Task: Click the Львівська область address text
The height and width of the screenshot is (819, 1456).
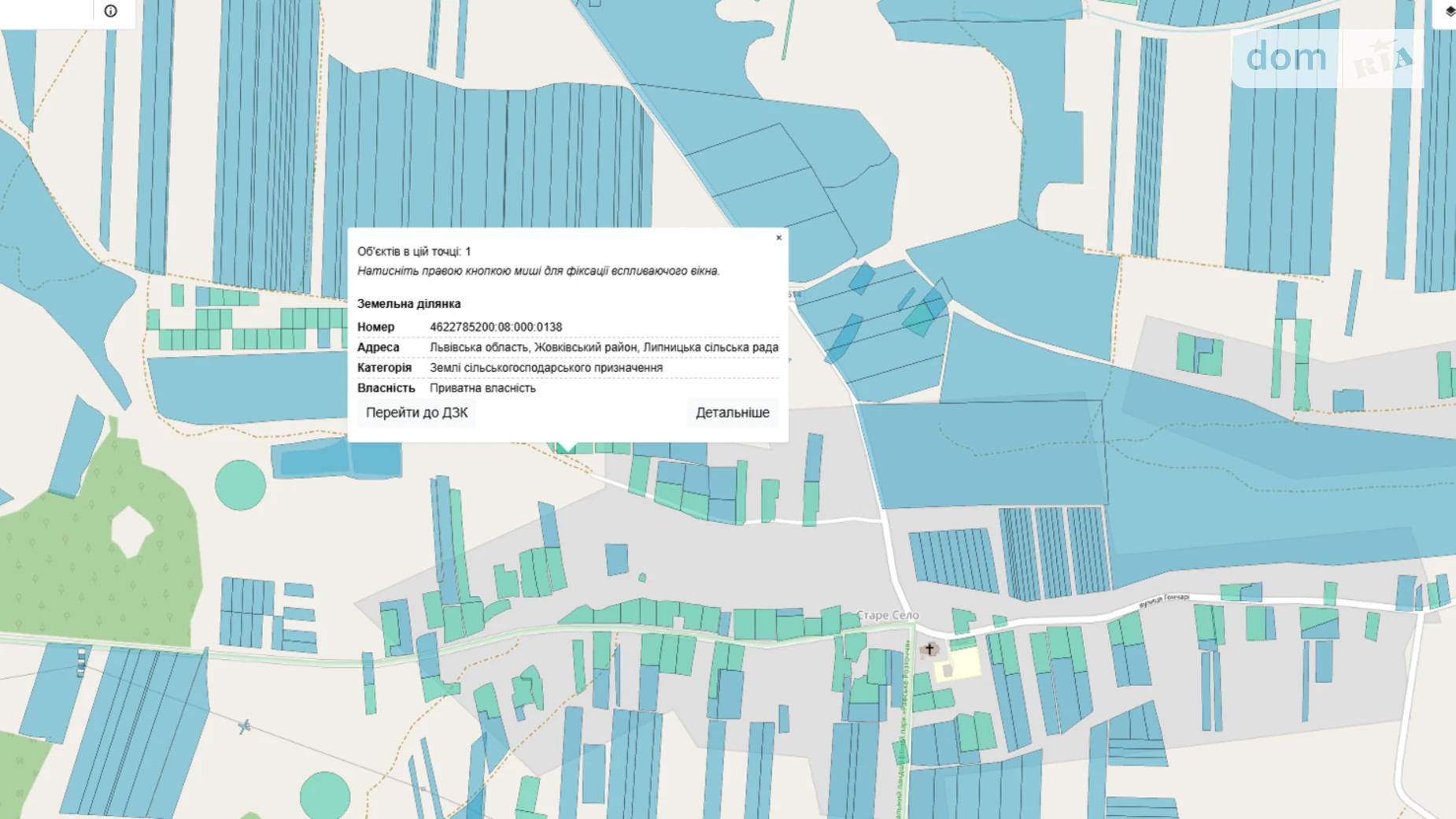Action: [x=603, y=347]
